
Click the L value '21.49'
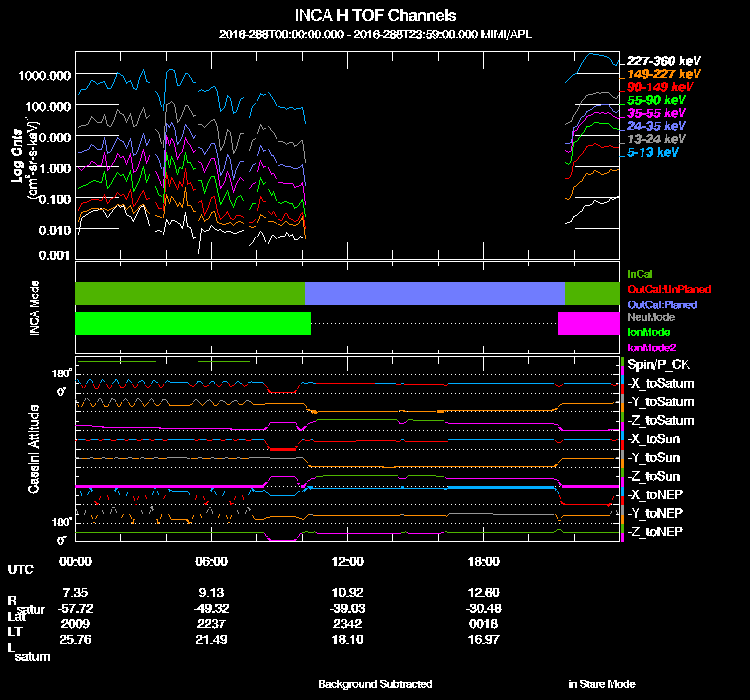(x=211, y=640)
